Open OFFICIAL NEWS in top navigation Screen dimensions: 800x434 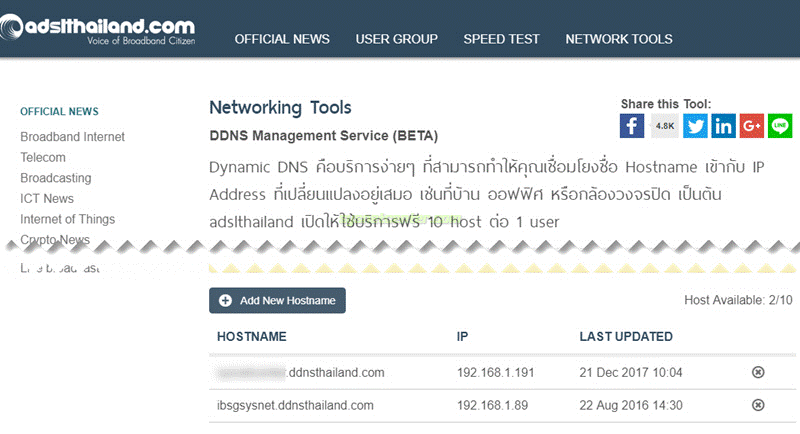282,39
